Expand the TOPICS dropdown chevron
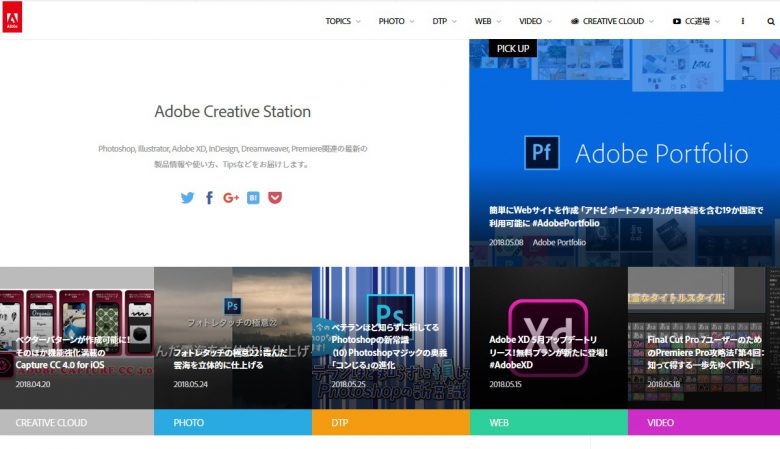 click(358, 21)
